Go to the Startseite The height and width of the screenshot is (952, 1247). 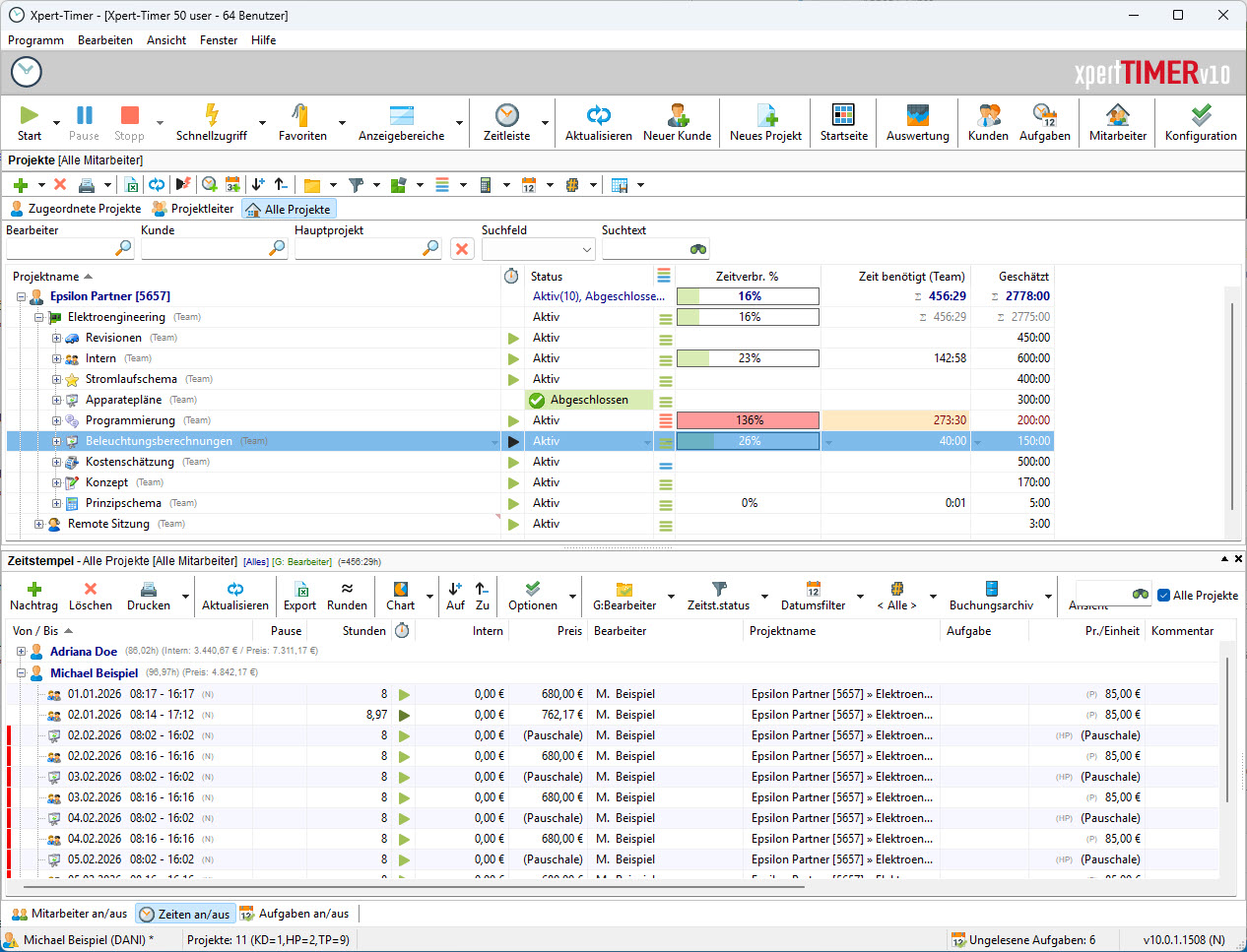pos(844,123)
